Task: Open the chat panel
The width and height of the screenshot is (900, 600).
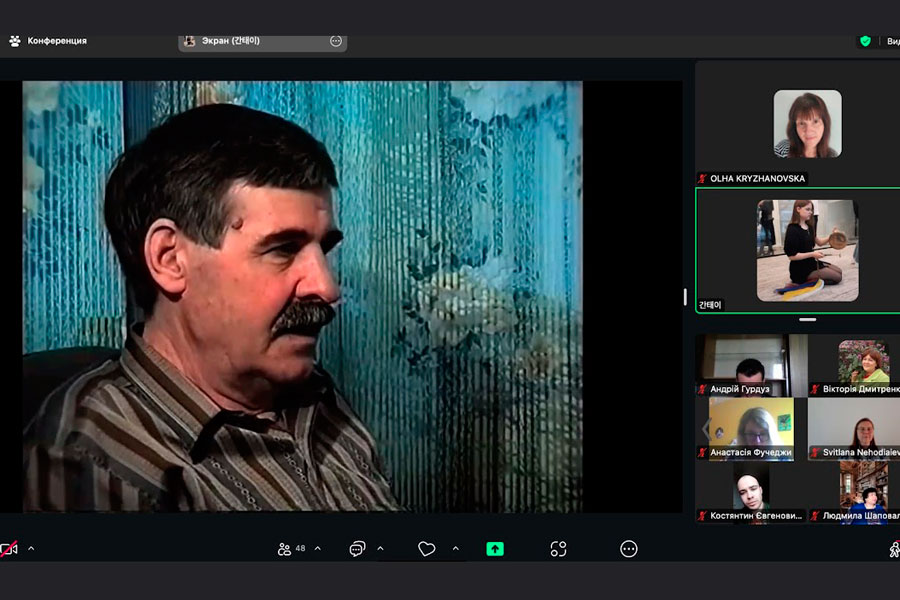Action: coord(357,549)
